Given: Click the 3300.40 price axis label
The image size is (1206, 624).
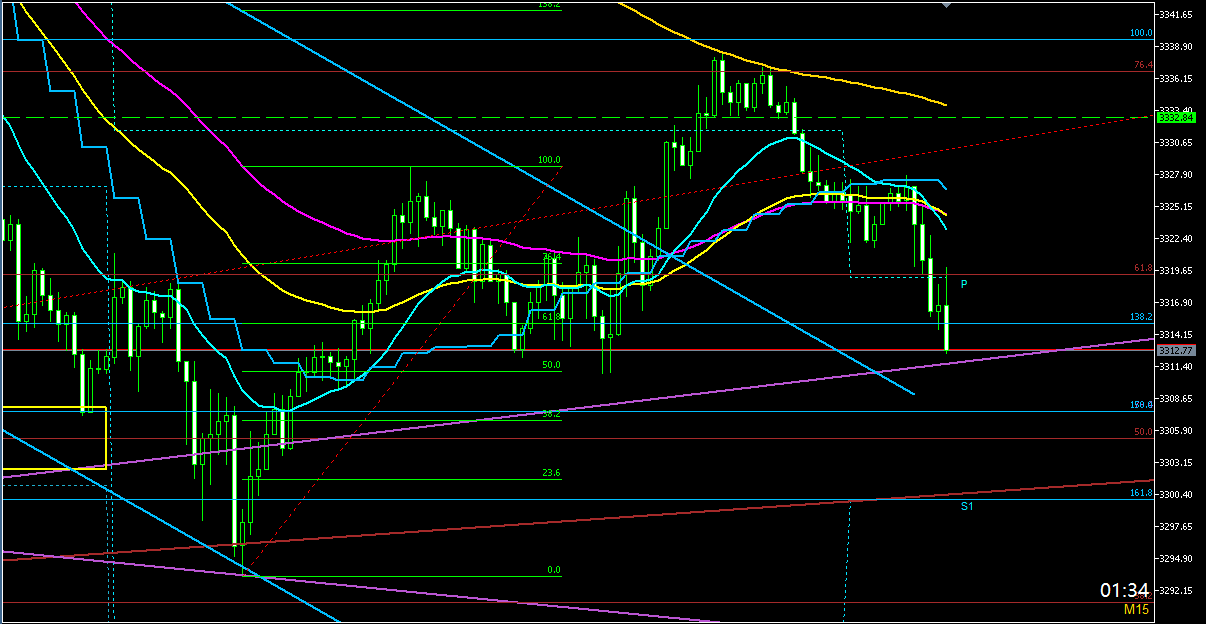Looking at the screenshot, I should (x=1177, y=495).
